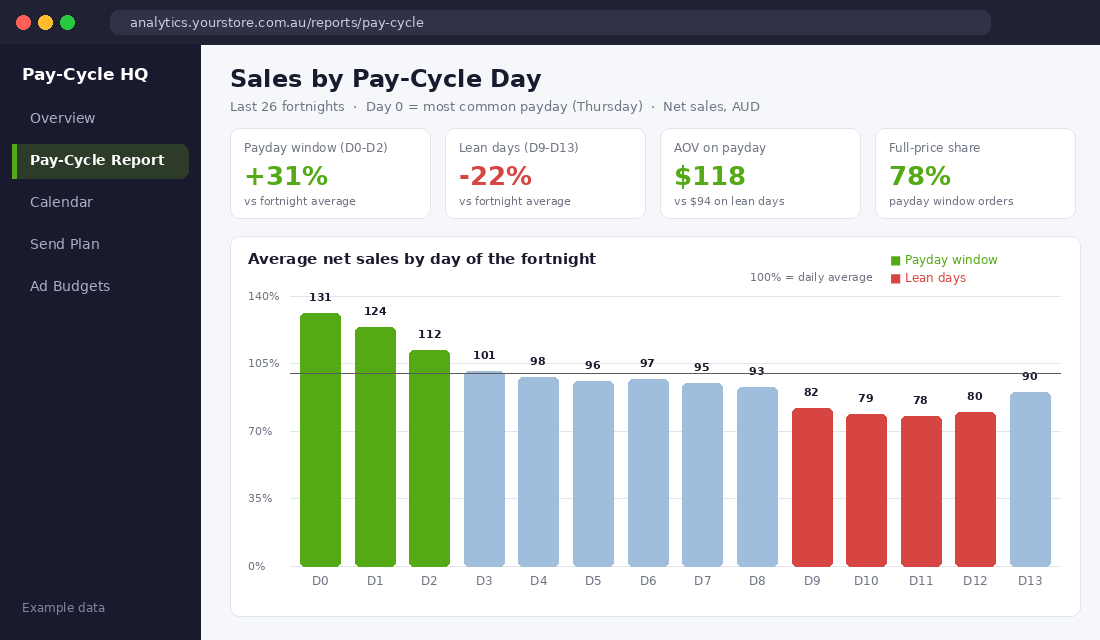Click the D0 x-axis label
The height and width of the screenshot is (640, 1100).
320,581
